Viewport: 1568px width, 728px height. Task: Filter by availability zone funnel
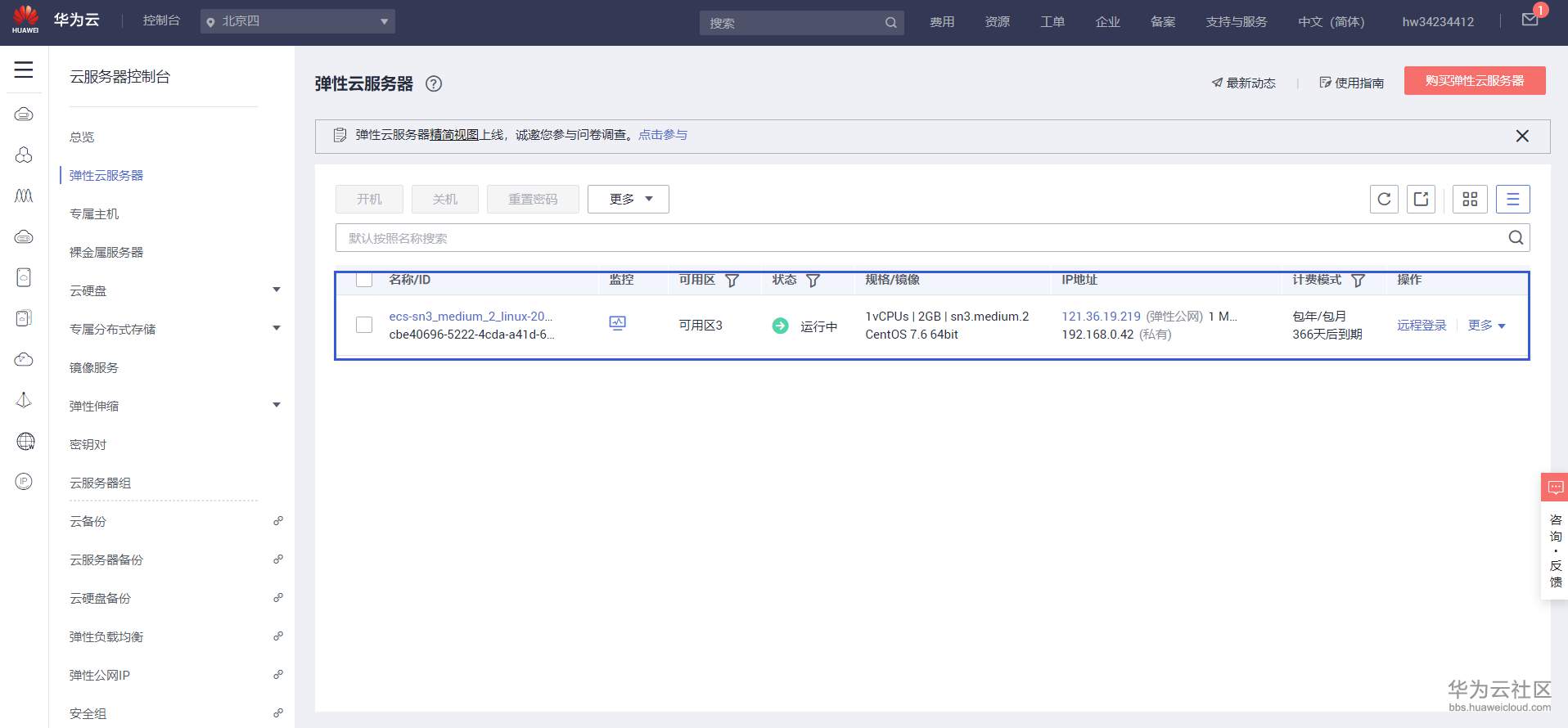[x=732, y=281]
